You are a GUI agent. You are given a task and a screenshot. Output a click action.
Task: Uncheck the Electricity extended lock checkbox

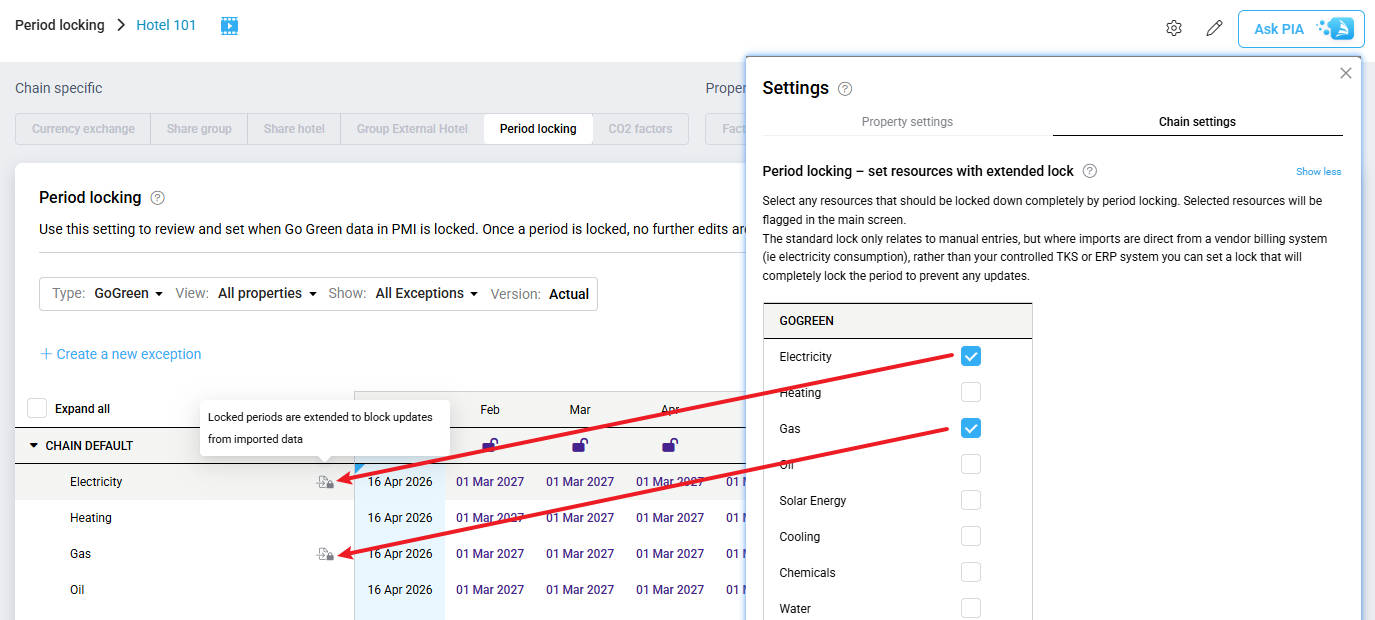[970, 356]
